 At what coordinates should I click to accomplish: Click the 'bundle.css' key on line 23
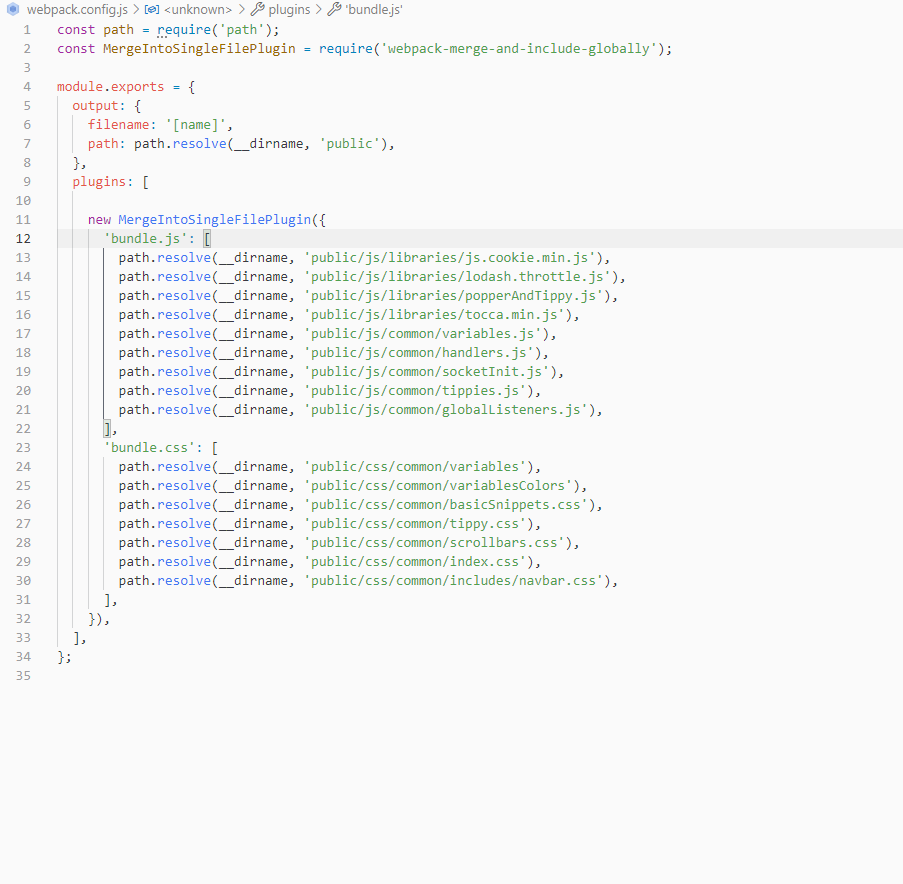click(149, 448)
